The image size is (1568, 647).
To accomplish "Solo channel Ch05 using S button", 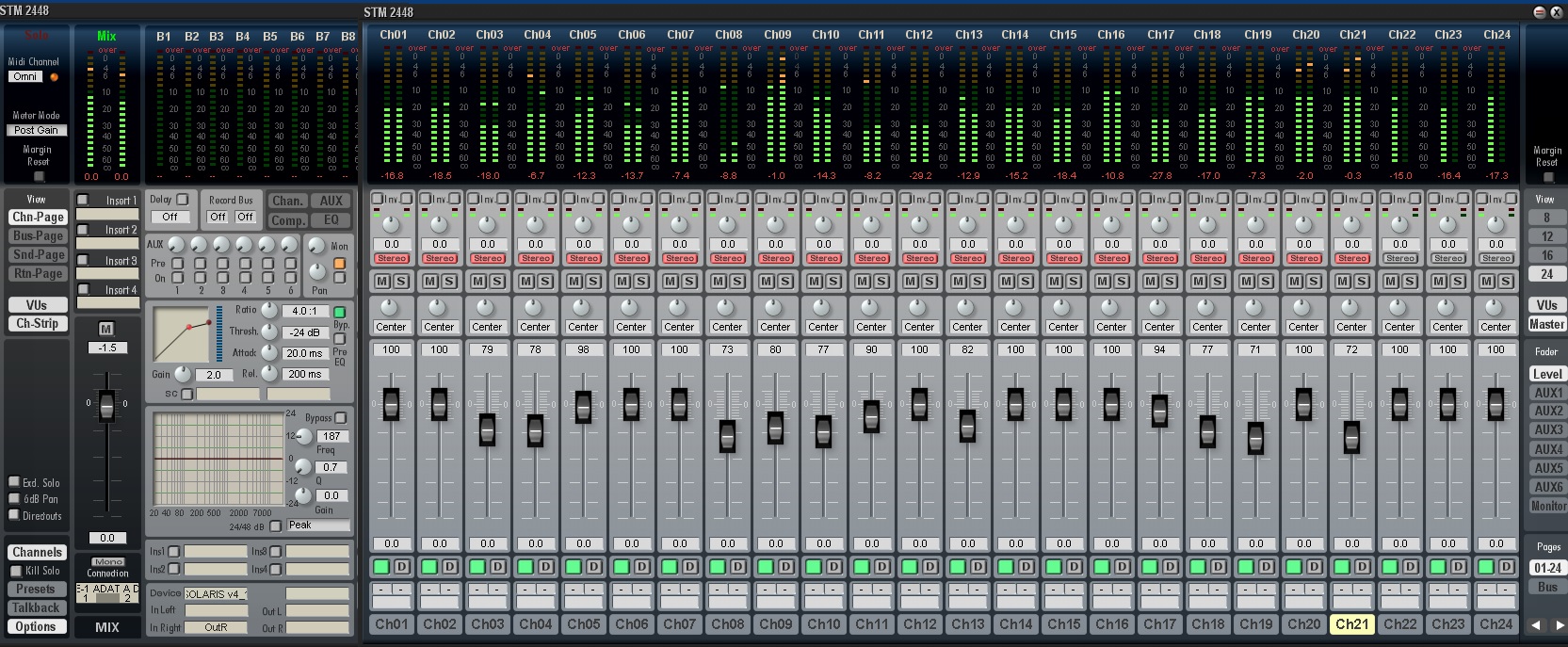I will pyautogui.click(x=593, y=282).
